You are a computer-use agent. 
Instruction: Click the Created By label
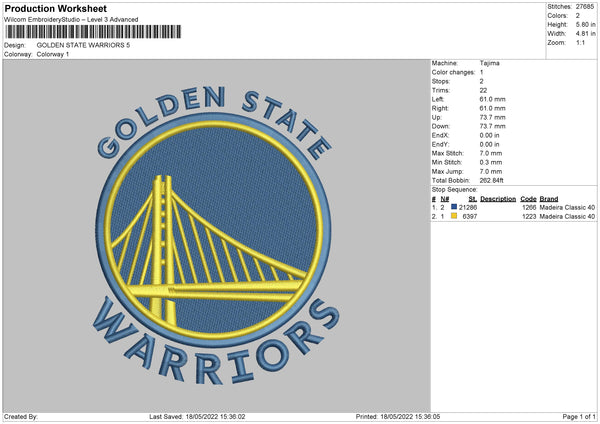point(21,417)
